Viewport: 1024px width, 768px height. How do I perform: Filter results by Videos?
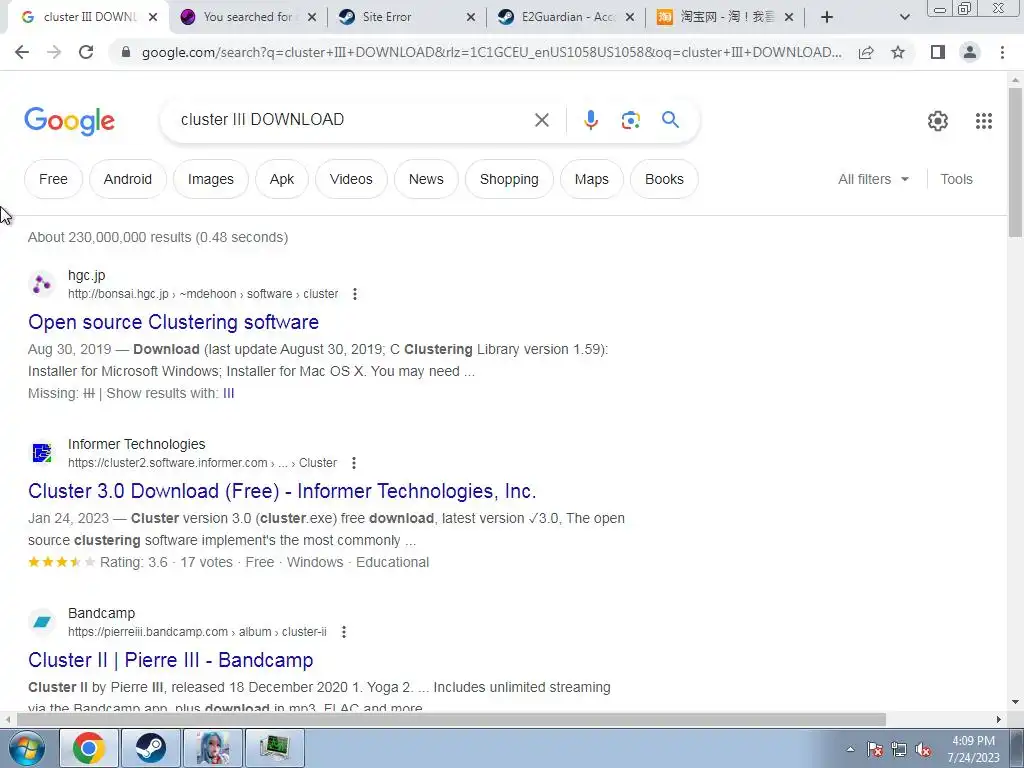[x=351, y=179]
